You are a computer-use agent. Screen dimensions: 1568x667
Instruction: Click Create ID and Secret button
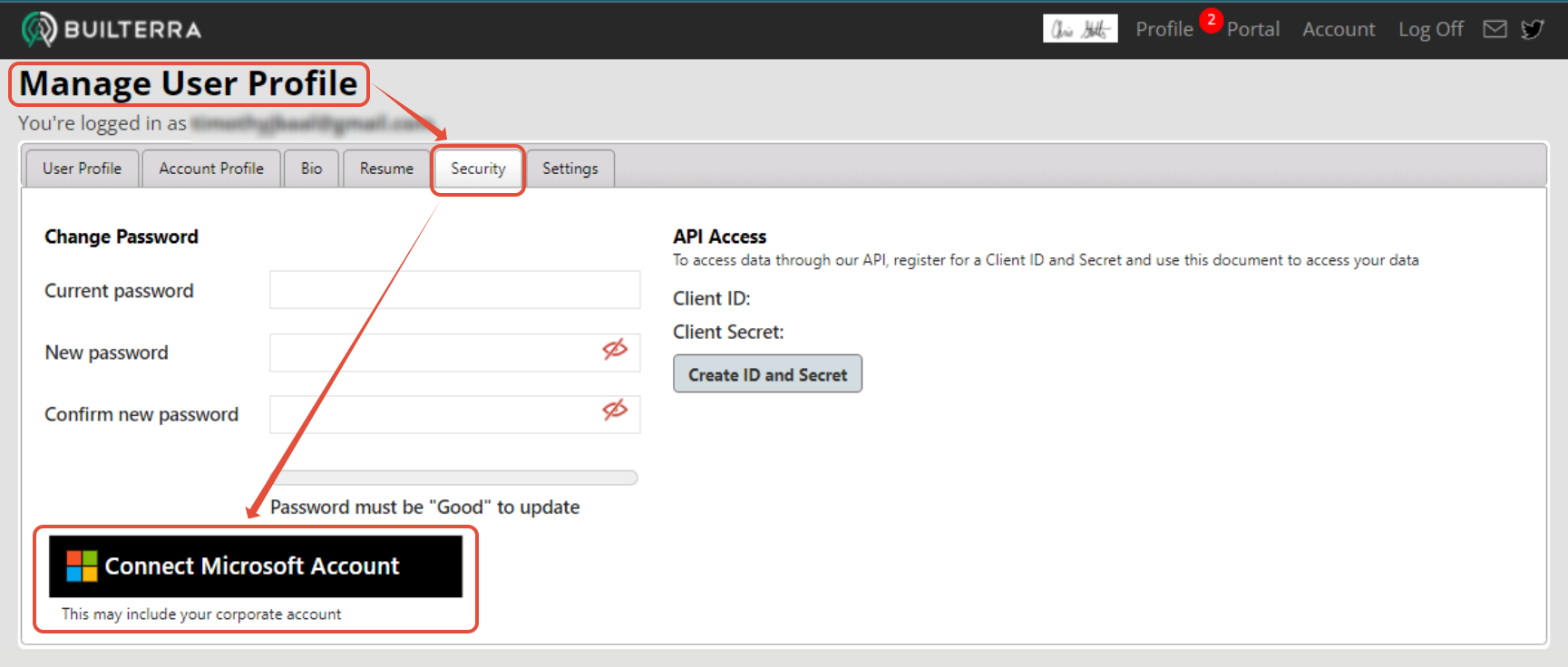click(767, 373)
